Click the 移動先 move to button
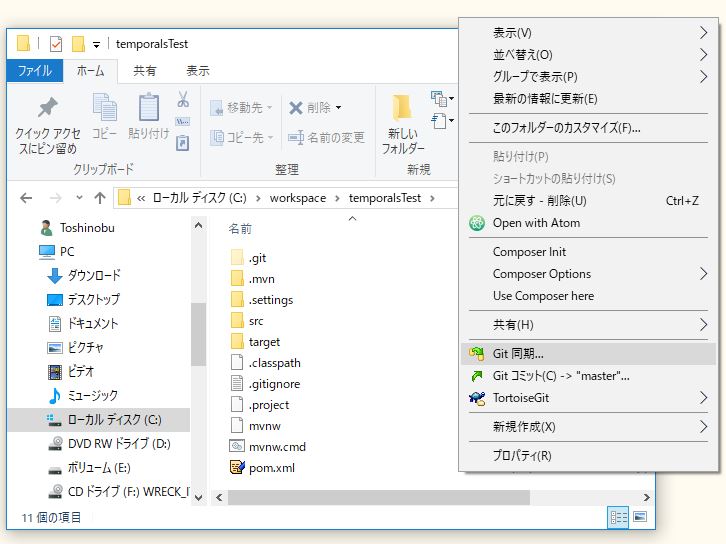The width and height of the screenshot is (726, 544). click(x=241, y=108)
